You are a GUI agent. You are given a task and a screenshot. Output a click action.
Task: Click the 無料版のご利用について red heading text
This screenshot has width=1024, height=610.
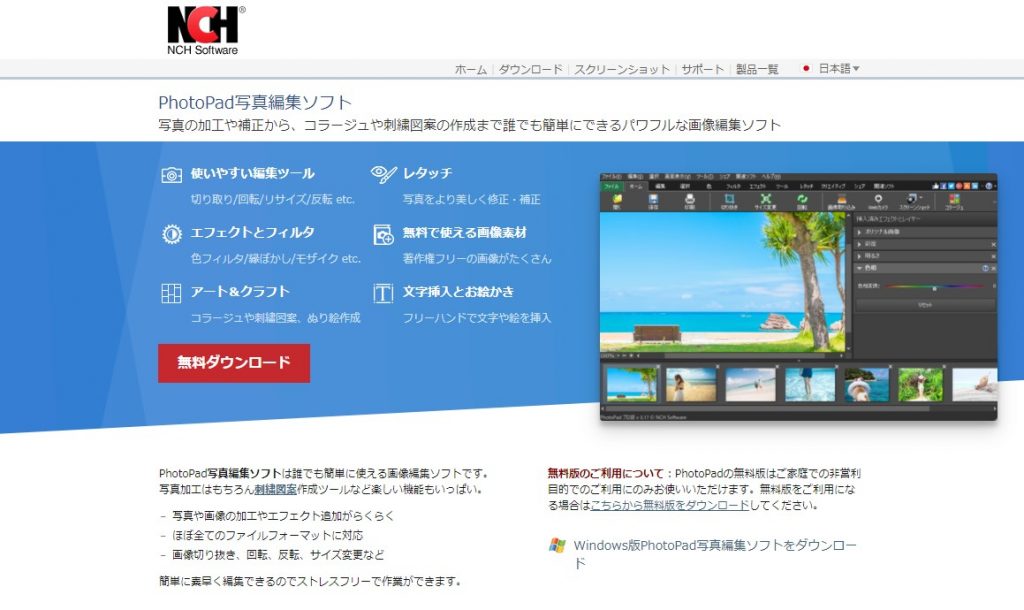pyautogui.click(x=605, y=473)
